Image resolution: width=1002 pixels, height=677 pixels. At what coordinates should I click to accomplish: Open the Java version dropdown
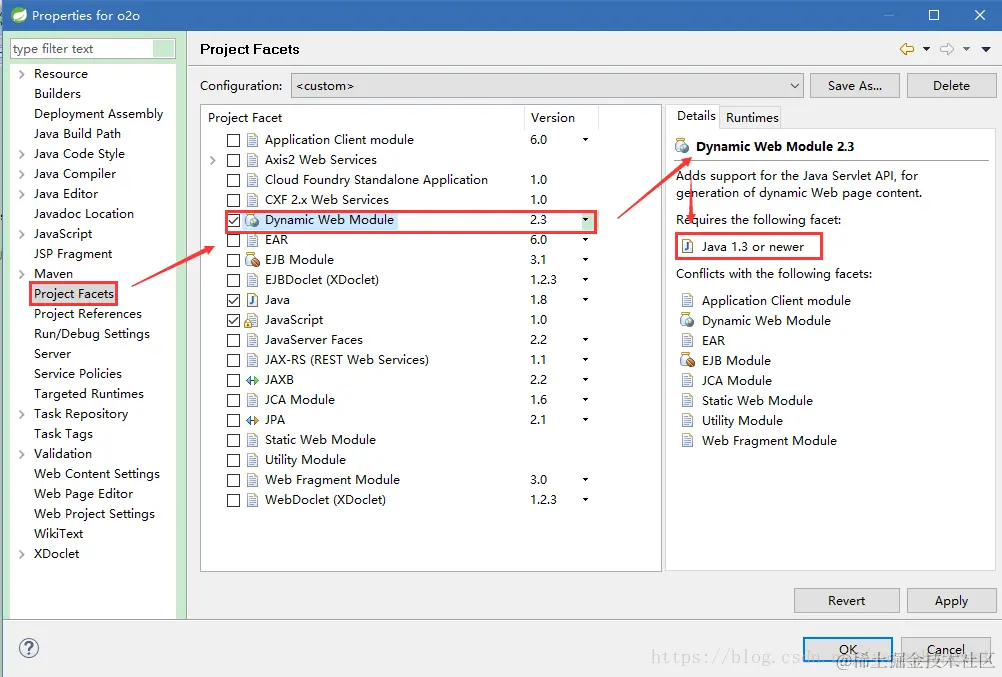click(585, 300)
